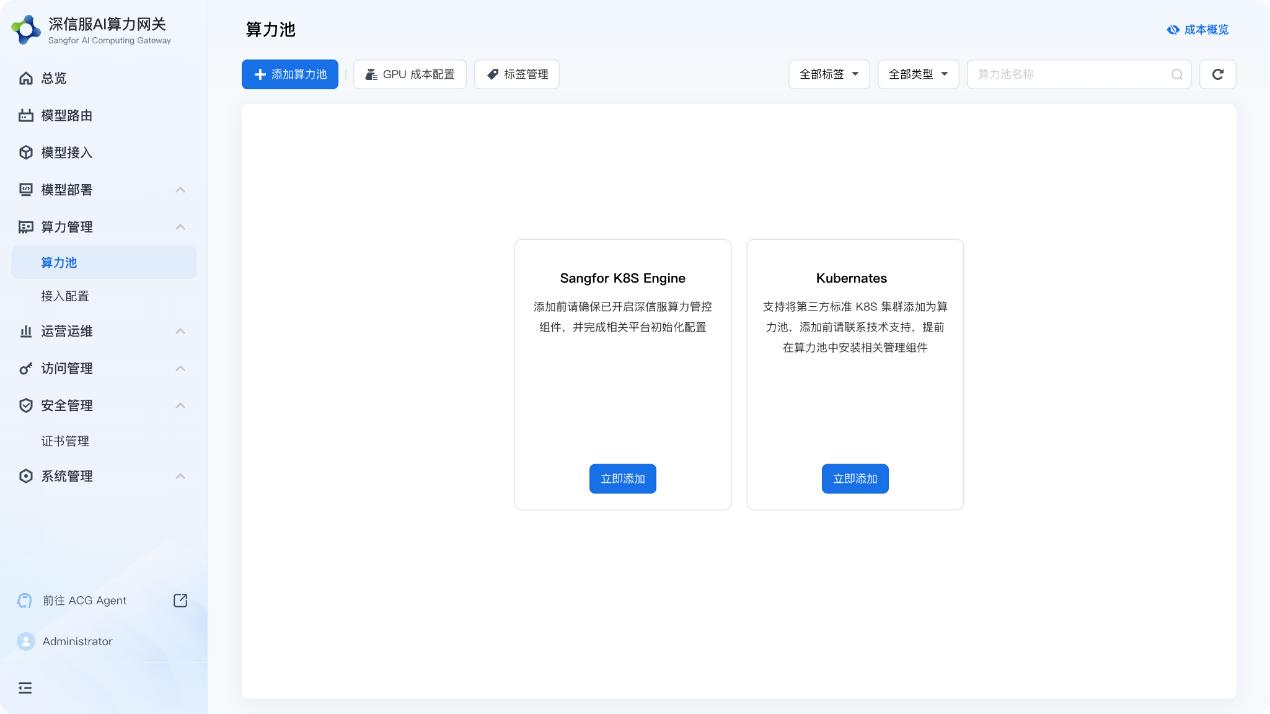Click the 运营运维 bar chart icon

click(x=26, y=331)
